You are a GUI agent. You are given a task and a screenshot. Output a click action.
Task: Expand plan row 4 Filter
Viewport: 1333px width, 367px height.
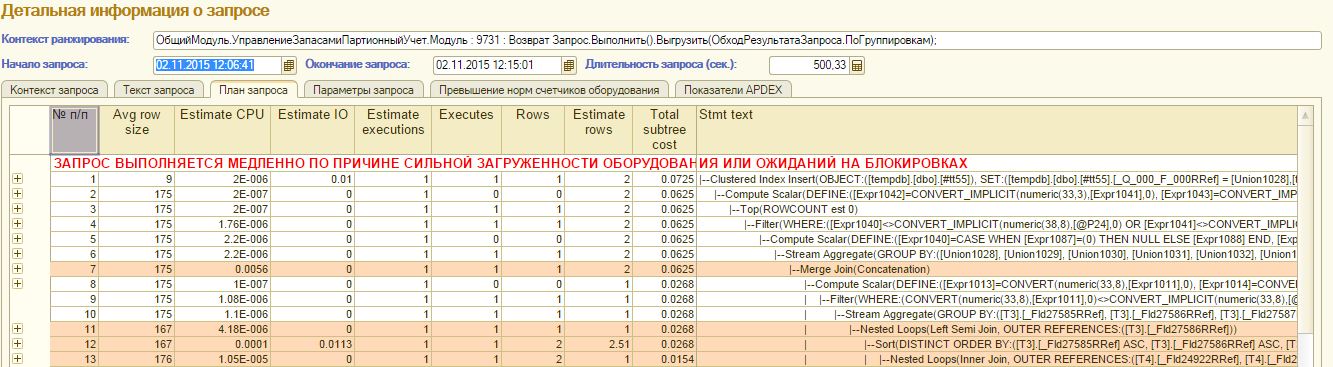(x=17, y=223)
